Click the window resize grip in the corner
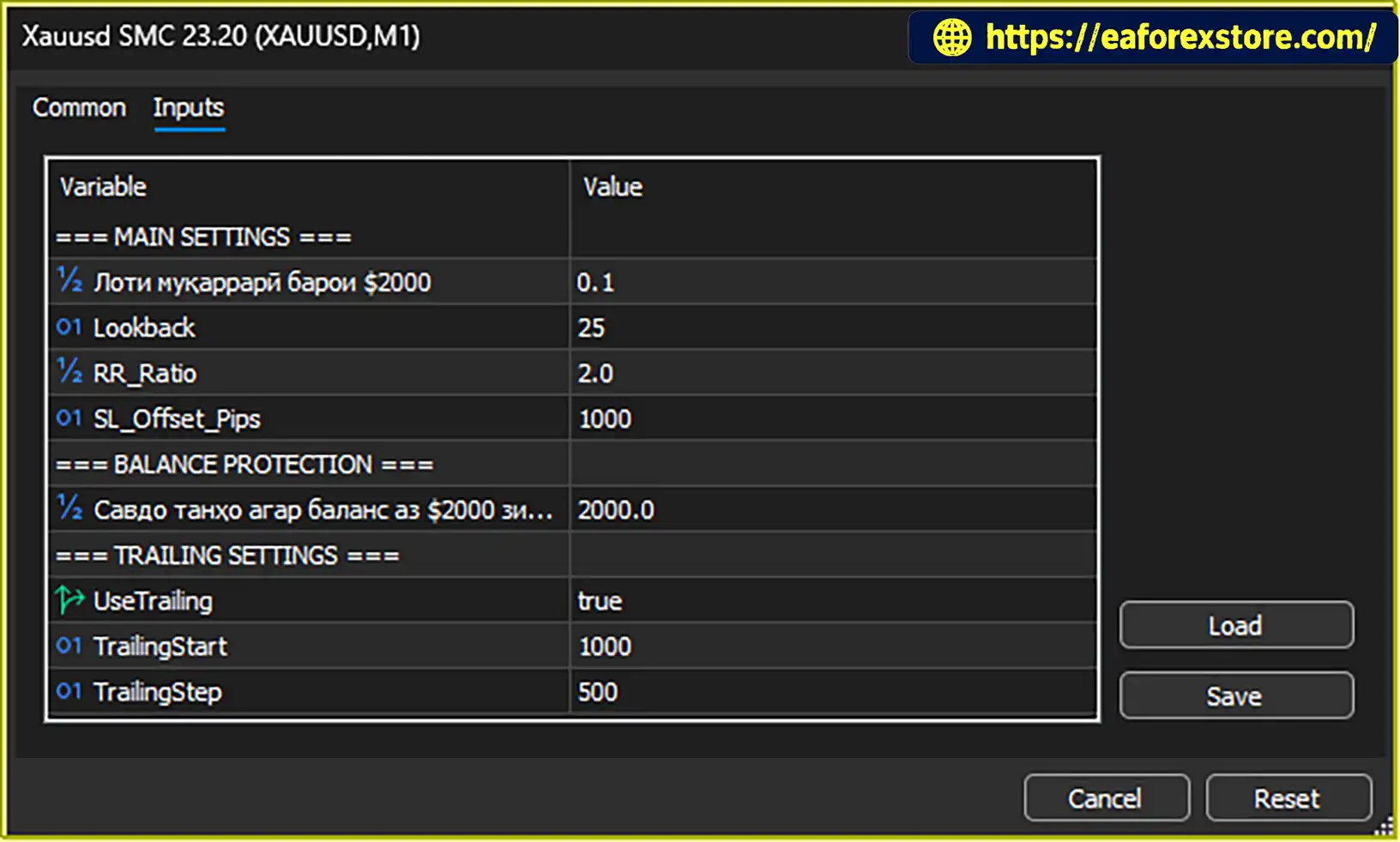Image resolution: width=1400 pixels, height=842 pixels. (1383, 826)
